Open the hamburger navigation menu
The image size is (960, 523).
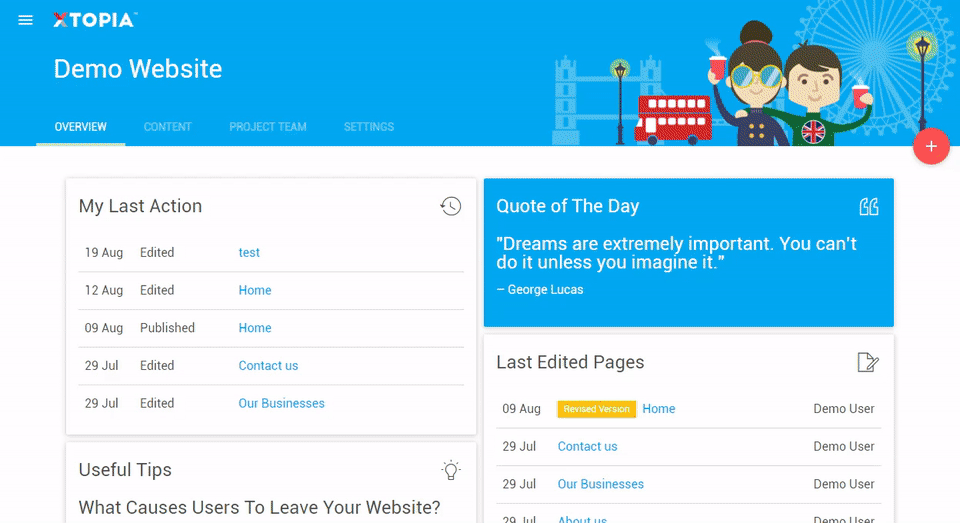26,20
